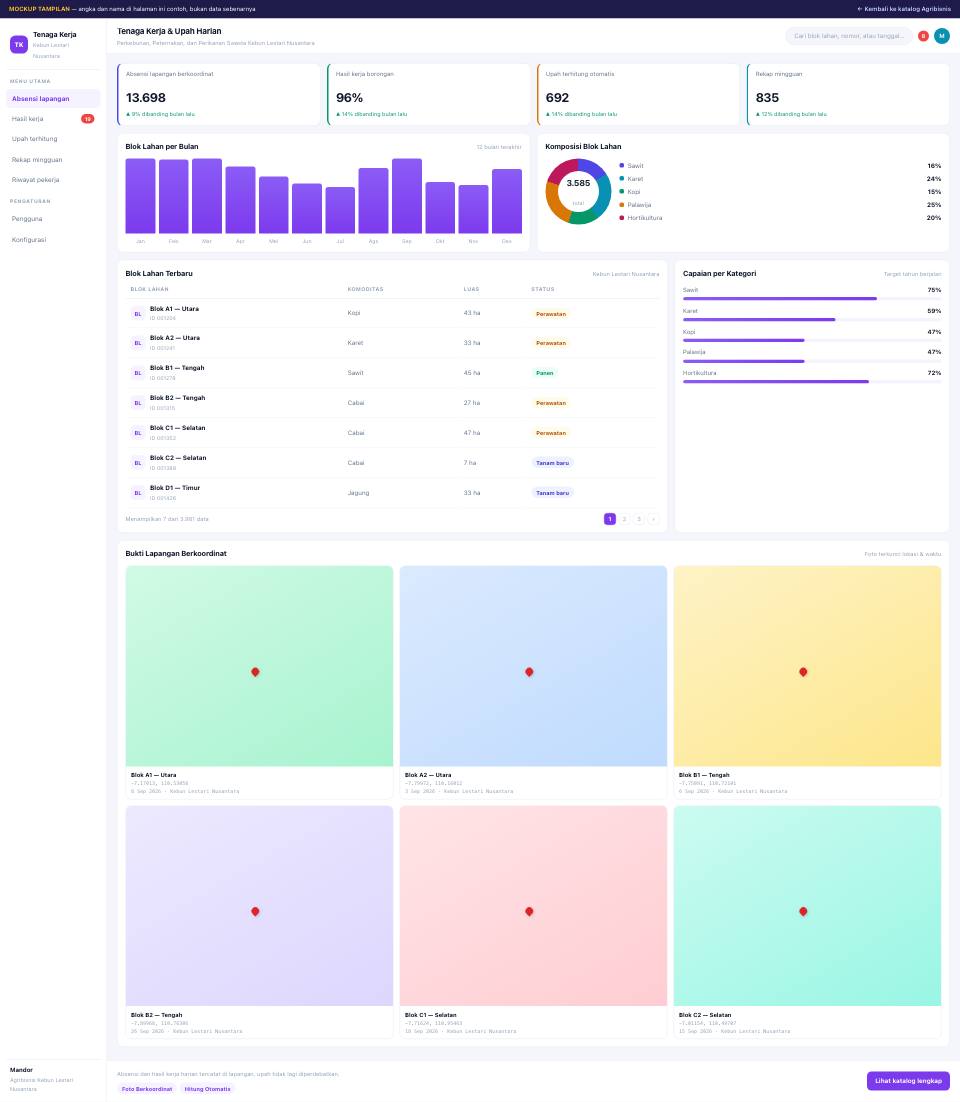This screenshot has height=1102, width=960.
Task: Click the map pin on Blok C2 — Selatan photo
Action: point(803,912)
